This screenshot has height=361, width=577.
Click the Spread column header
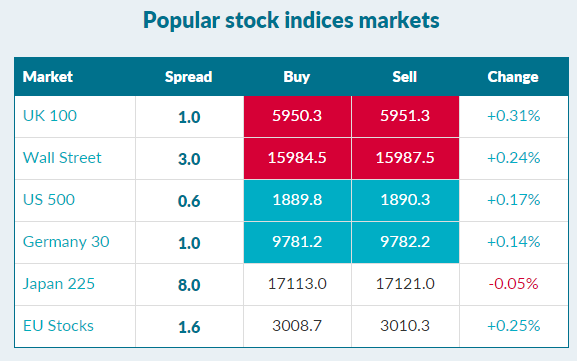pyautogui.click(x=188, y=77)
